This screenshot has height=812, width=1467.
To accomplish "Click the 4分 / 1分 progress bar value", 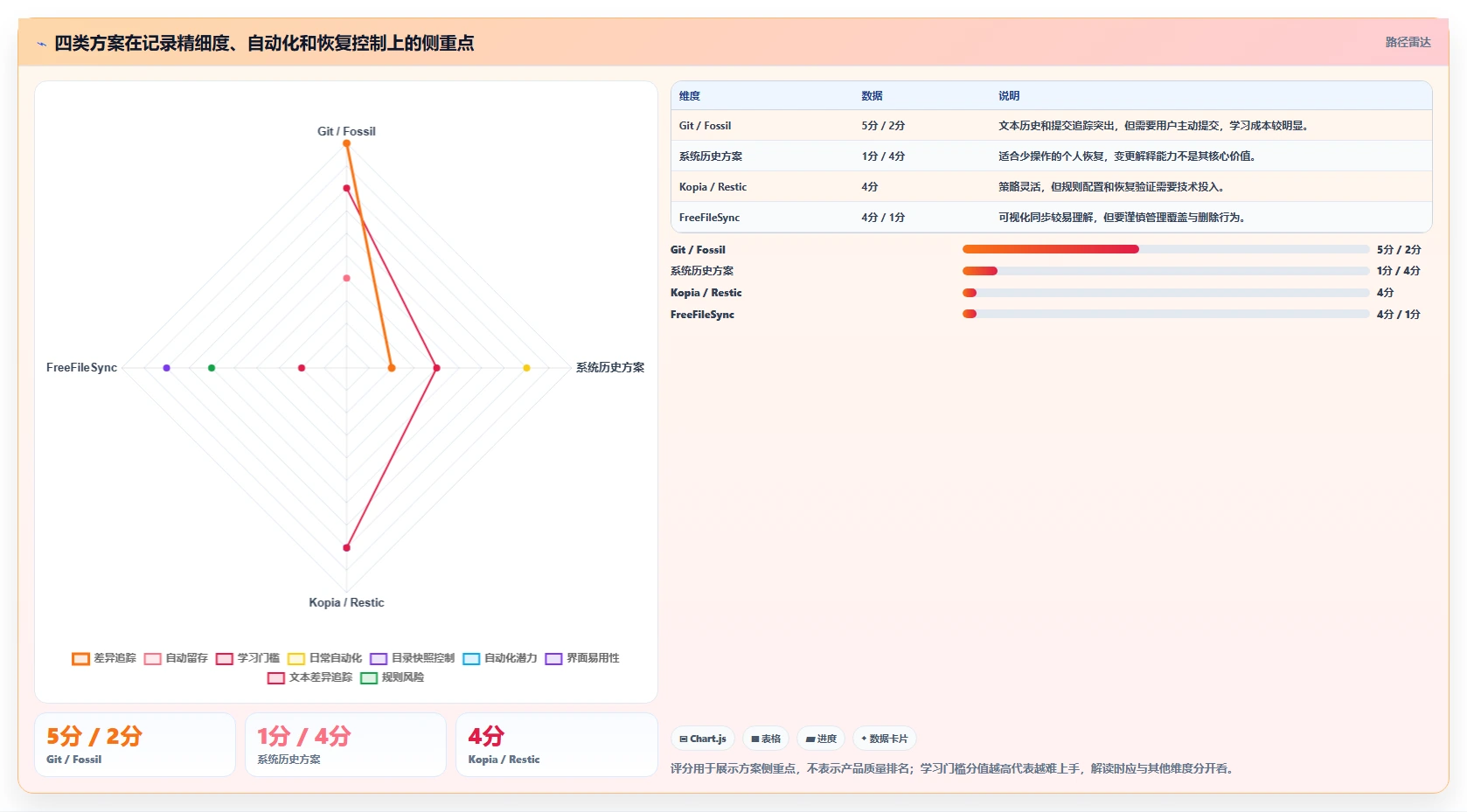I will pyautogui.click(x=1398, y=315).
